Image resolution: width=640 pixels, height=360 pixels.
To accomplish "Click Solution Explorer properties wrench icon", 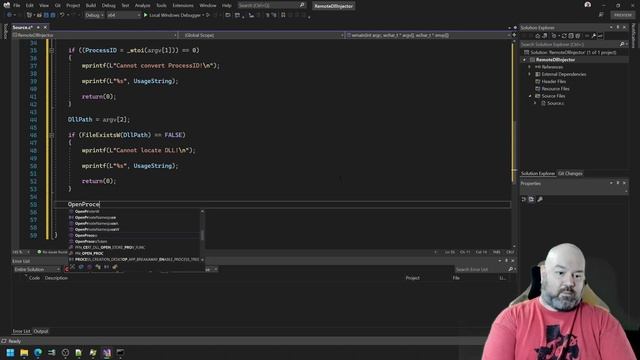I will tap(594, 36).
